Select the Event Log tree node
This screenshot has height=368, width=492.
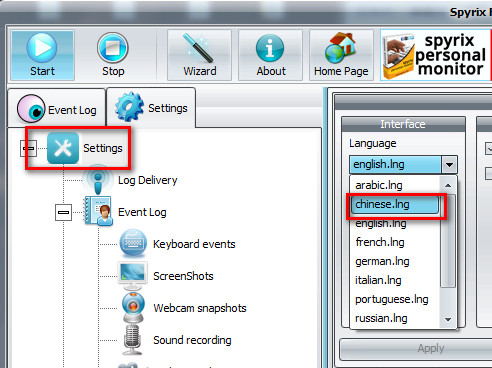click(142, 212)
